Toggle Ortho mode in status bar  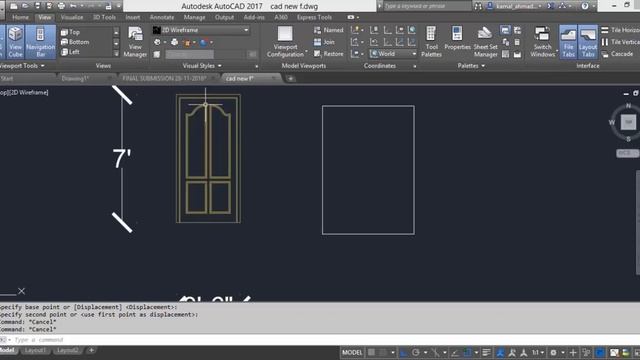(x=404, y=353)
